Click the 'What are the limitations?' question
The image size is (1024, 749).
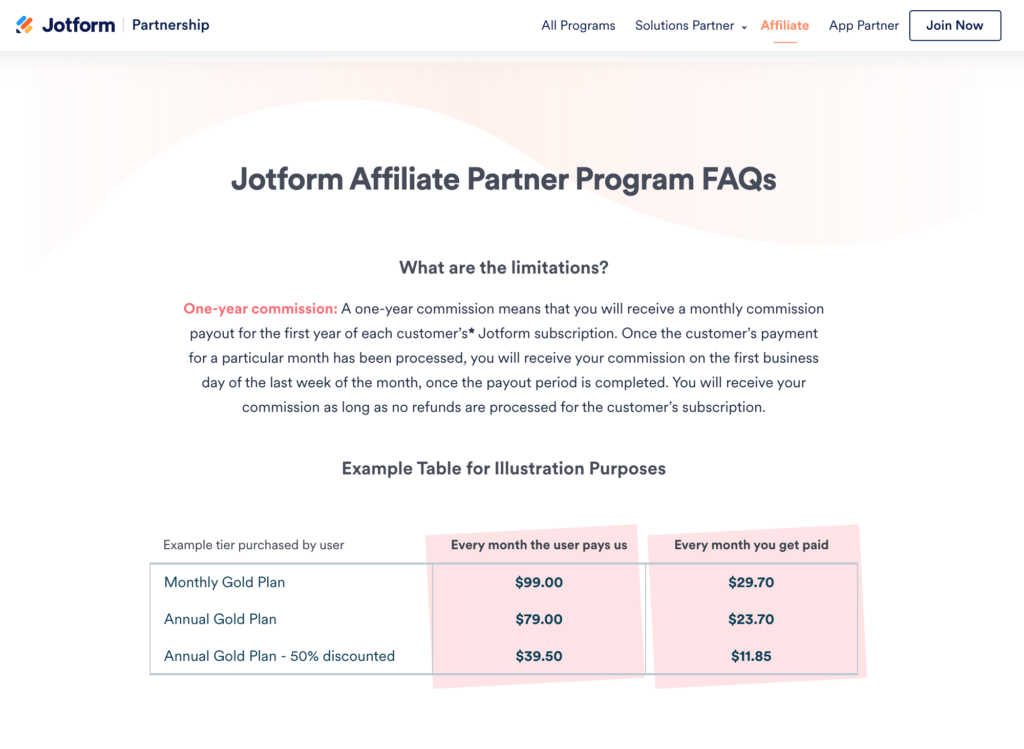point(504,267)
